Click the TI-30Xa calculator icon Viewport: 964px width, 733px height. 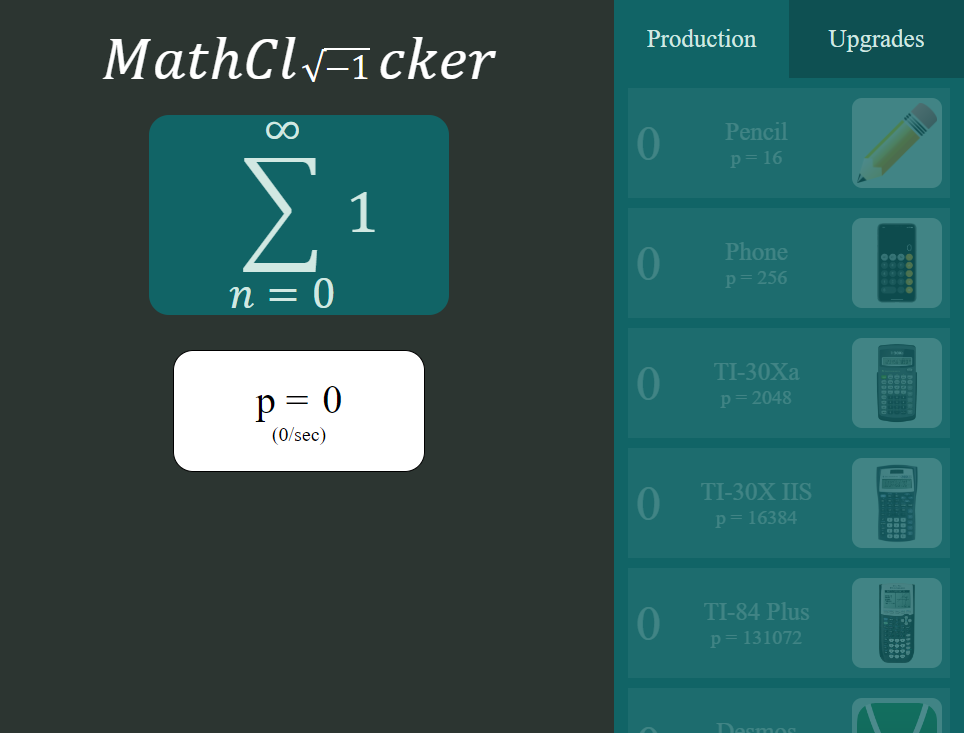tap(896, 382)
